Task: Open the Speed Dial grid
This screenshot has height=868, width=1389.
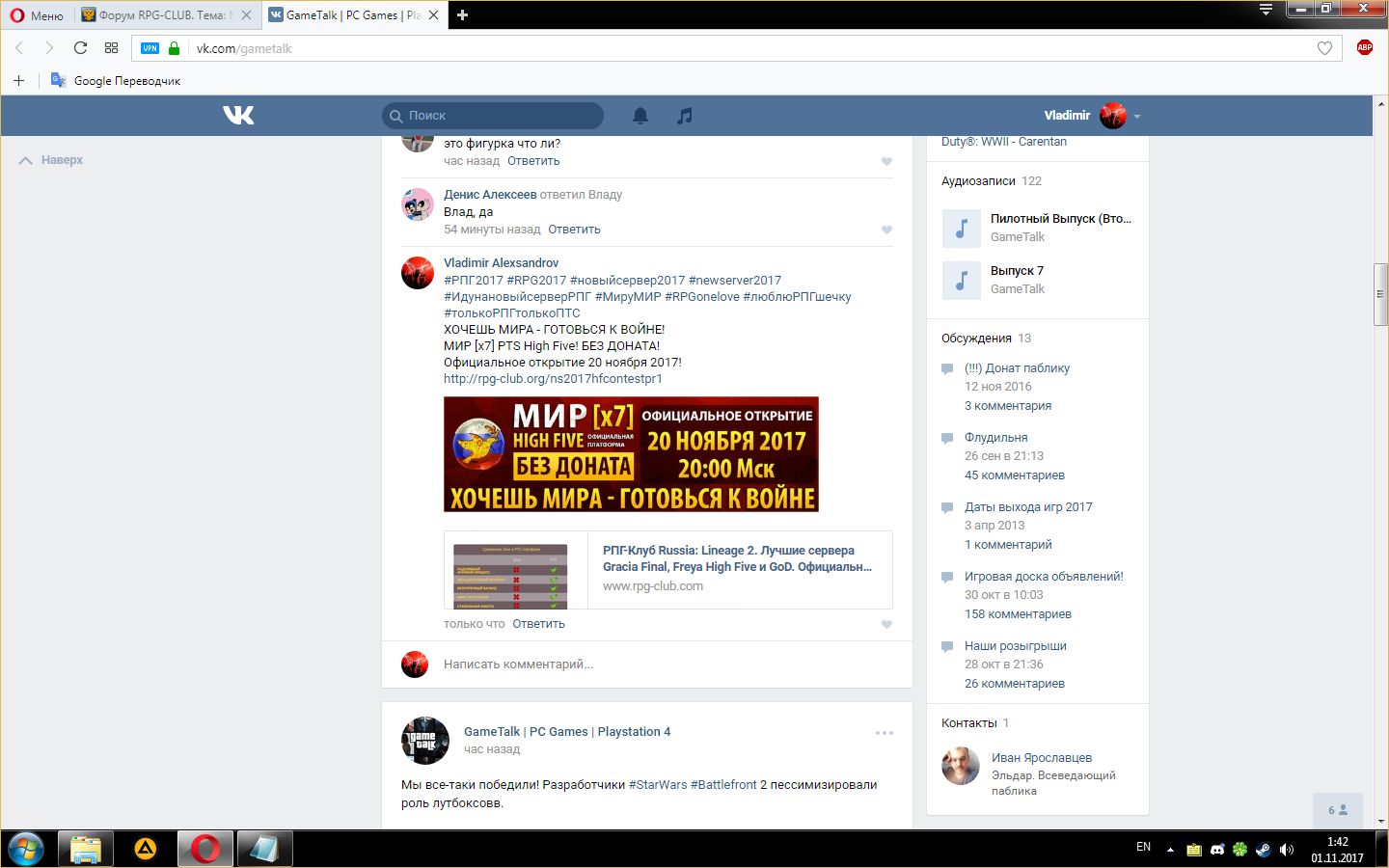Action: click(x=111, y=48)
